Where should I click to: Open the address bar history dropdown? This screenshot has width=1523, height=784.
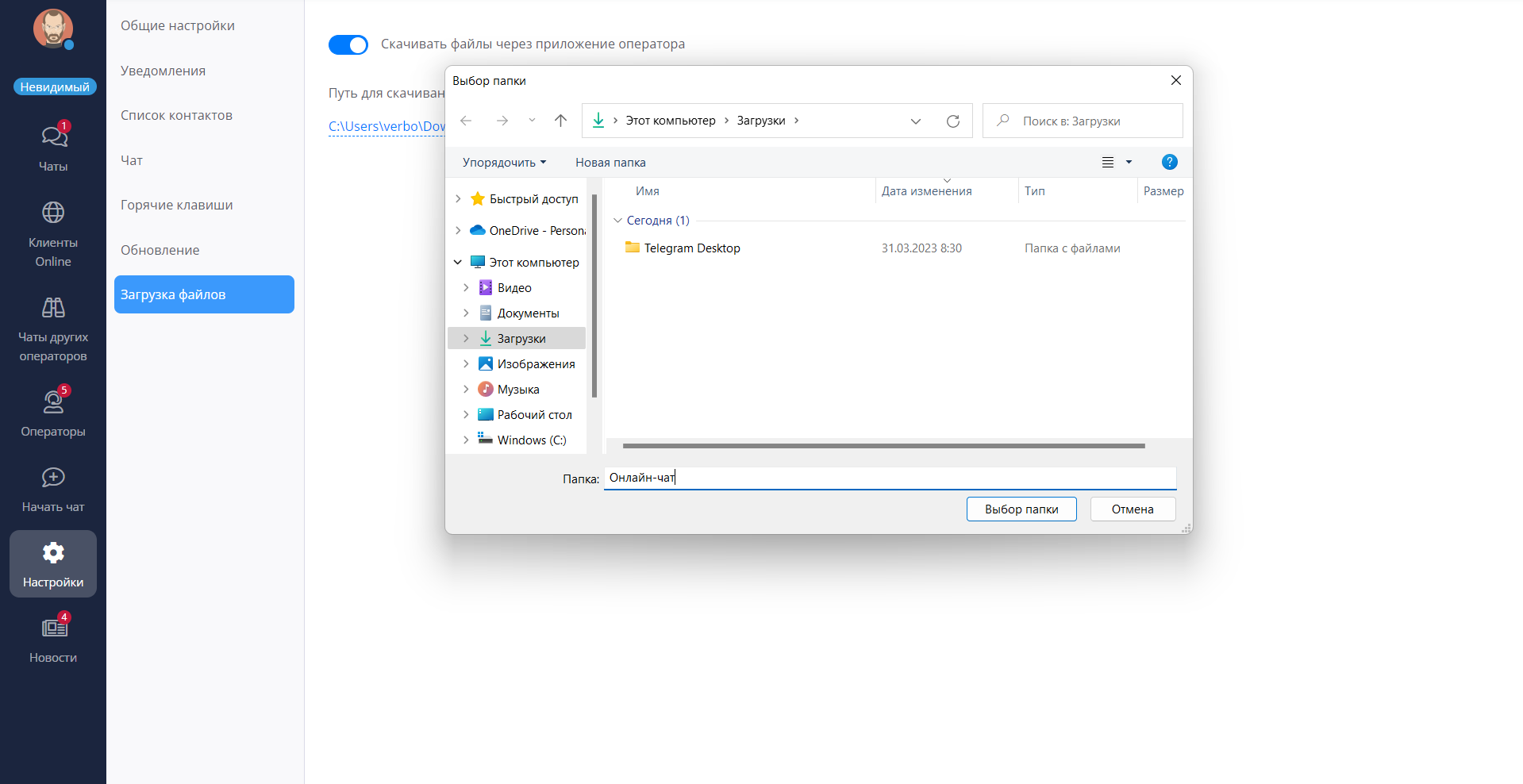pos(915,121)
